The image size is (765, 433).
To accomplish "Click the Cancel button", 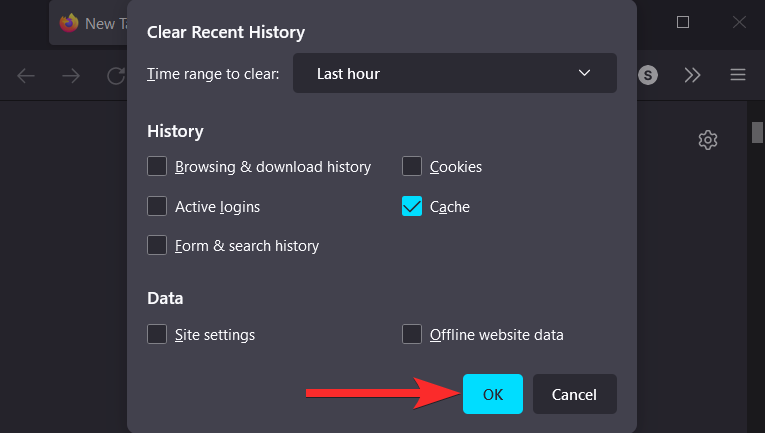I will tap(574, 394).
